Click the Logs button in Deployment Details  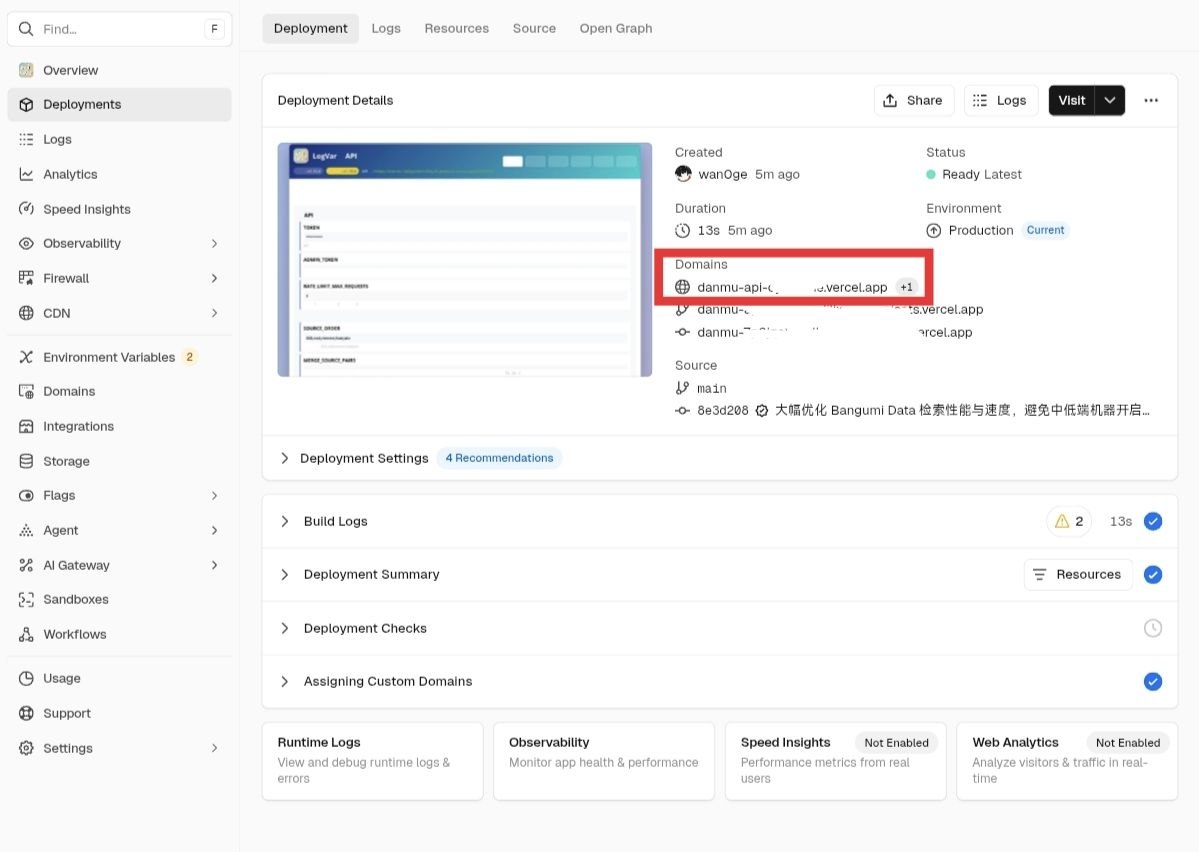click(x=1001, y=100)
